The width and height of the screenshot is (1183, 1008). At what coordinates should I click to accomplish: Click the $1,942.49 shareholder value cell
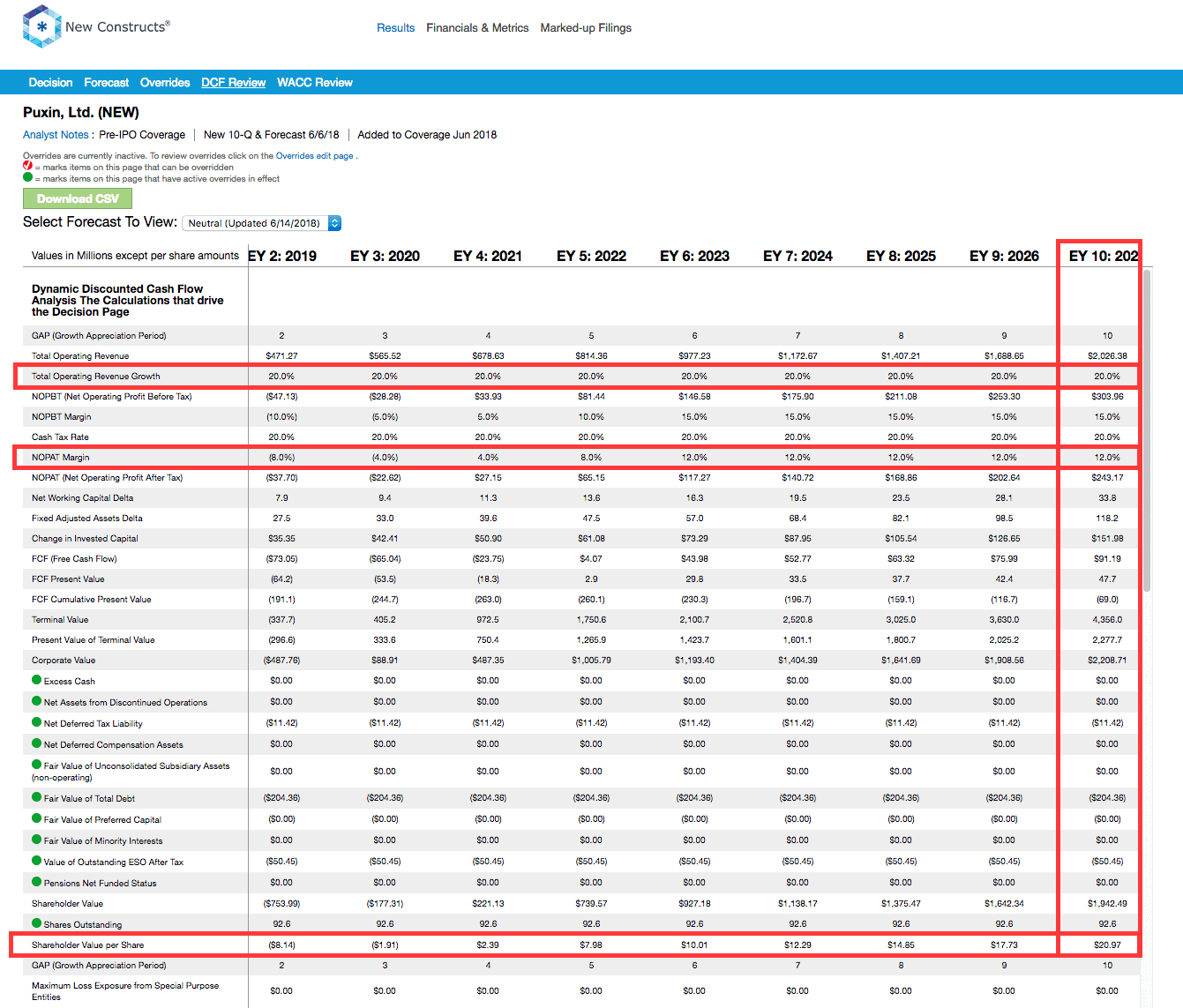(x=1107, y=903)
